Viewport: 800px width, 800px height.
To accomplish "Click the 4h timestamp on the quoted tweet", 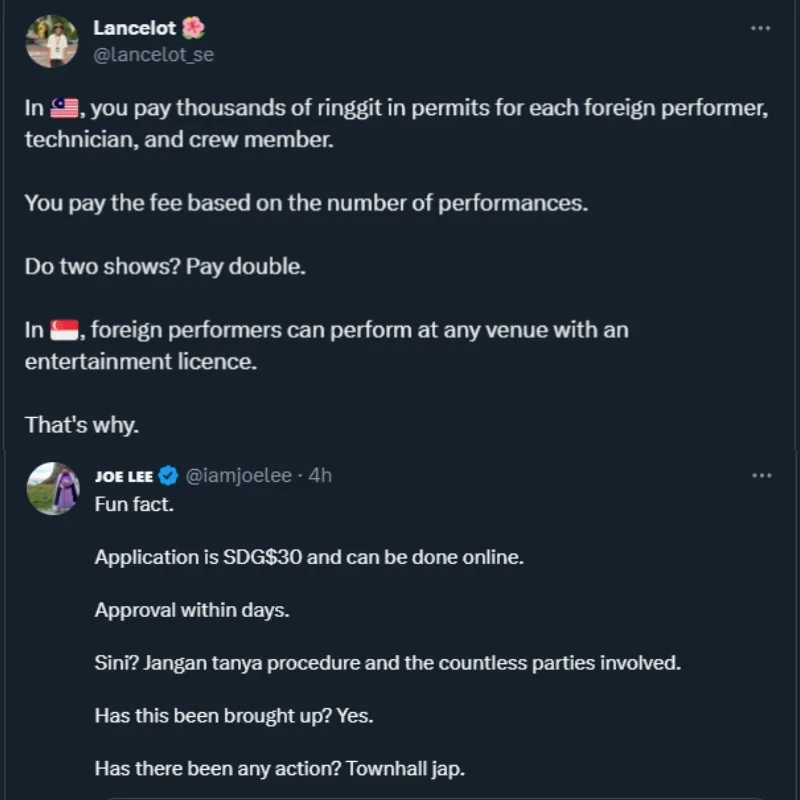I will tap(320, 476).
